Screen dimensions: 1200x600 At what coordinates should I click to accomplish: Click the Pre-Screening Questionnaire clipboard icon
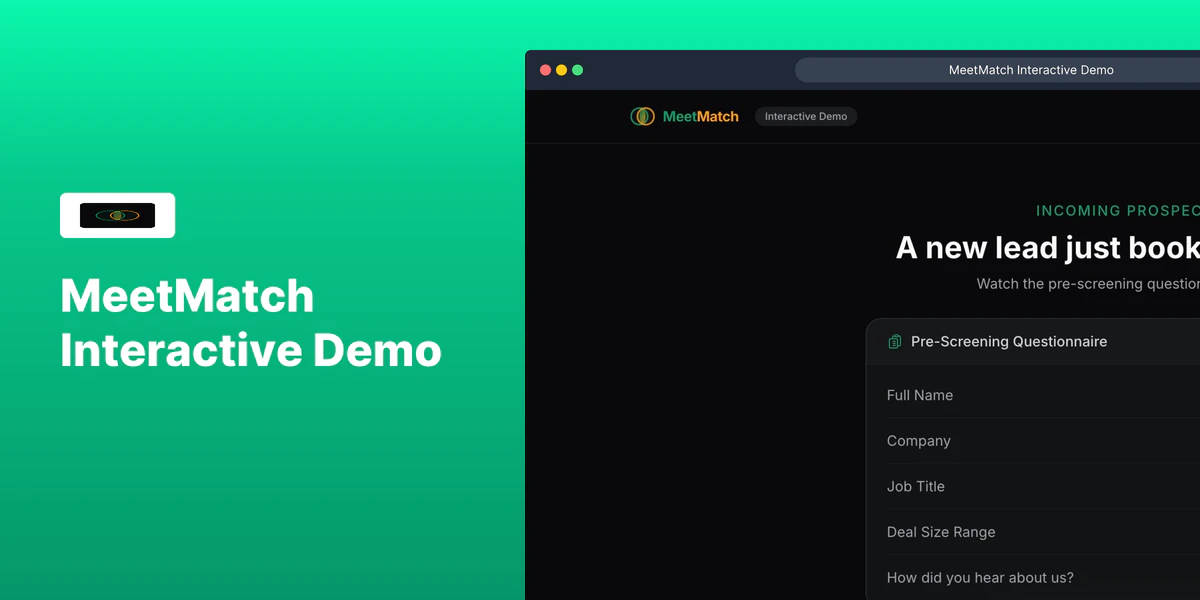(x=895, y=342)
